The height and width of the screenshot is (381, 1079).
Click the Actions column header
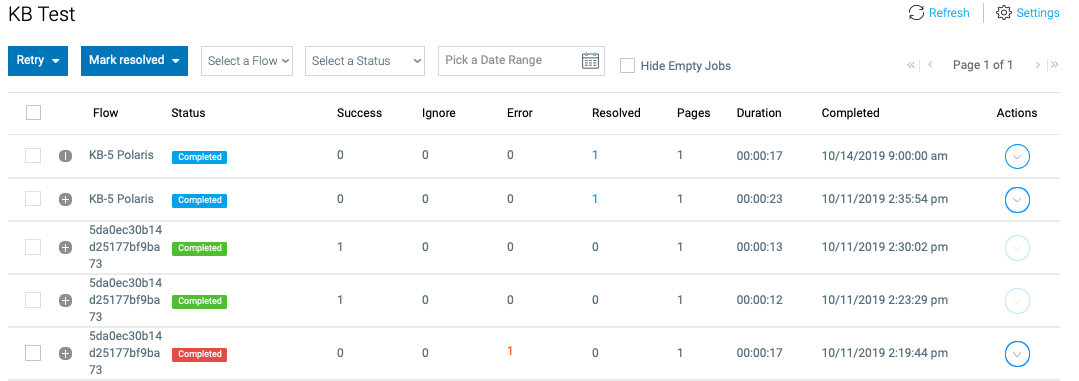coord(1017,113)
